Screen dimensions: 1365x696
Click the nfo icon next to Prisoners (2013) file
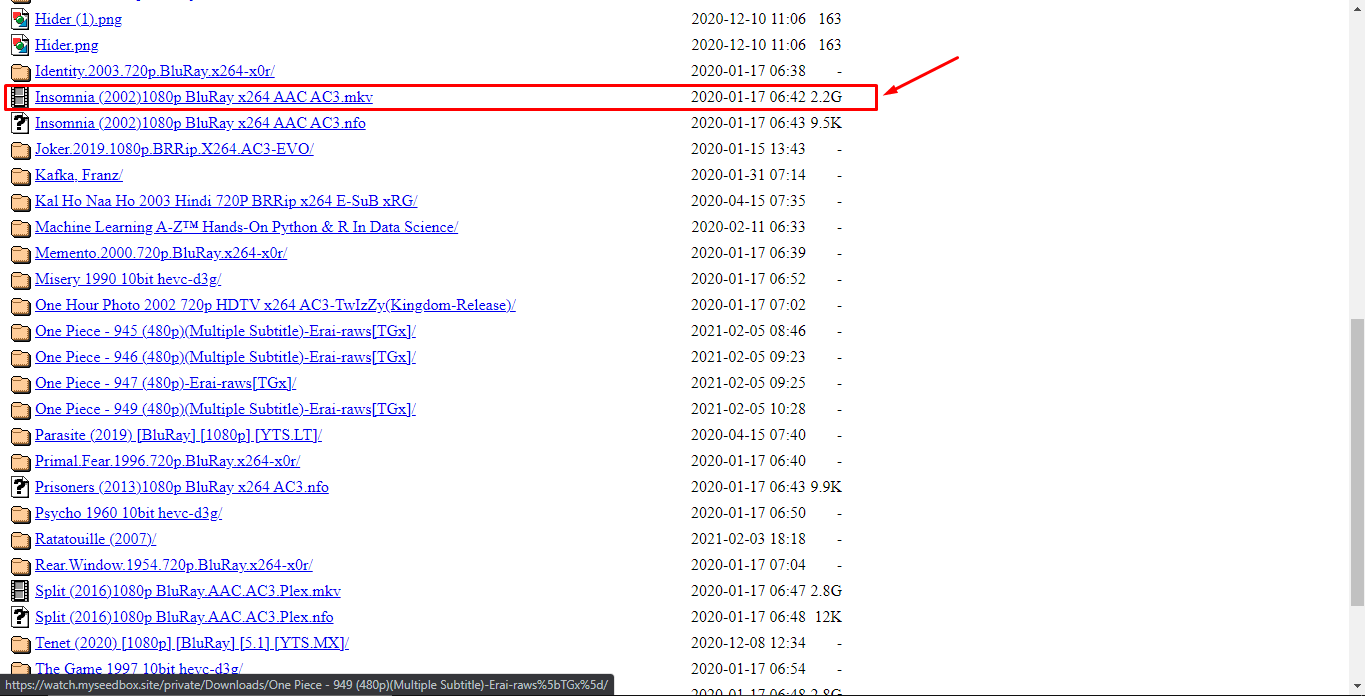pos(20,487)
